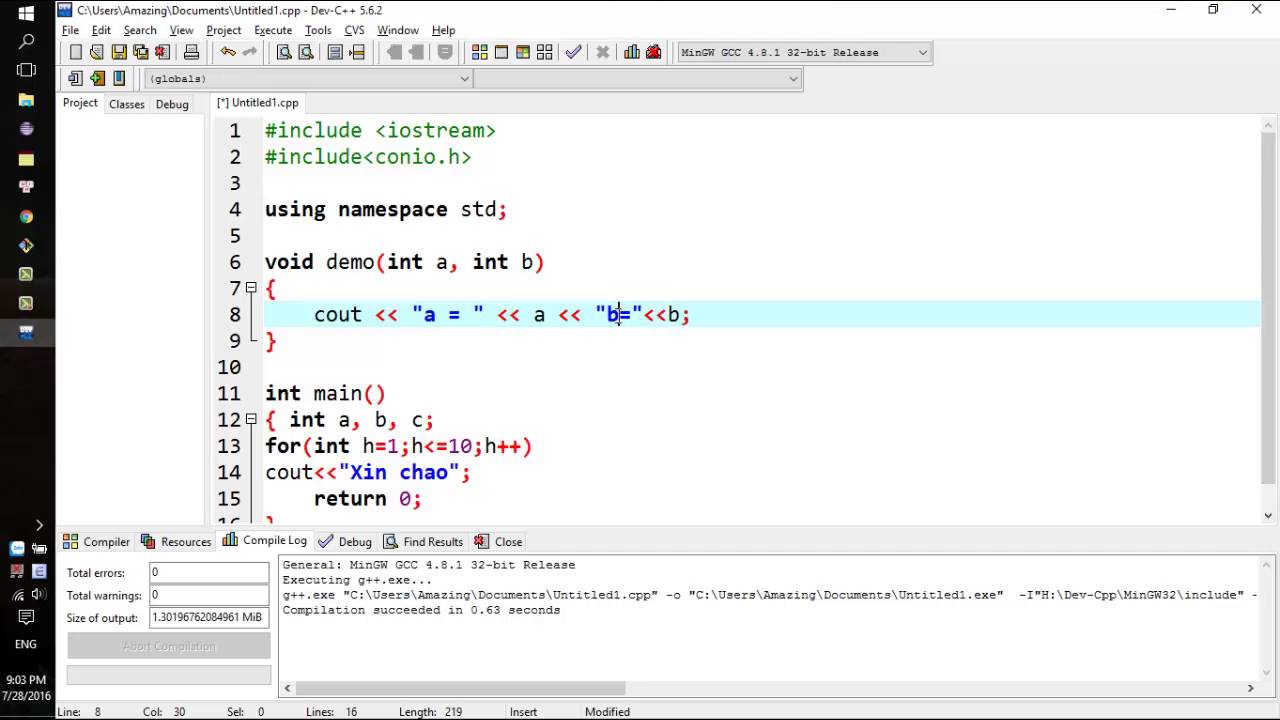Open the Edit menu
This screenshot has width=1280, height=720.
(x=101, y=30)
